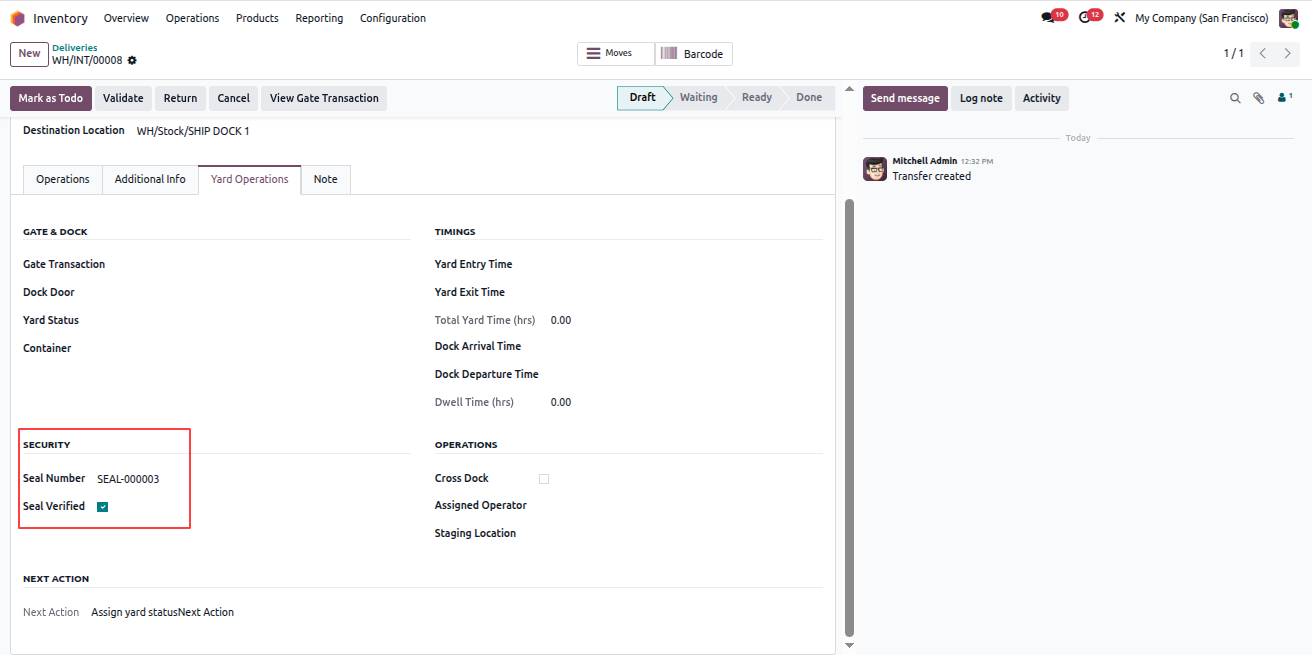Go to next record arrow
Image resolution: width=1312 pixels, height=655 pixels.
pyautogui.click(x=1287, y=53)
